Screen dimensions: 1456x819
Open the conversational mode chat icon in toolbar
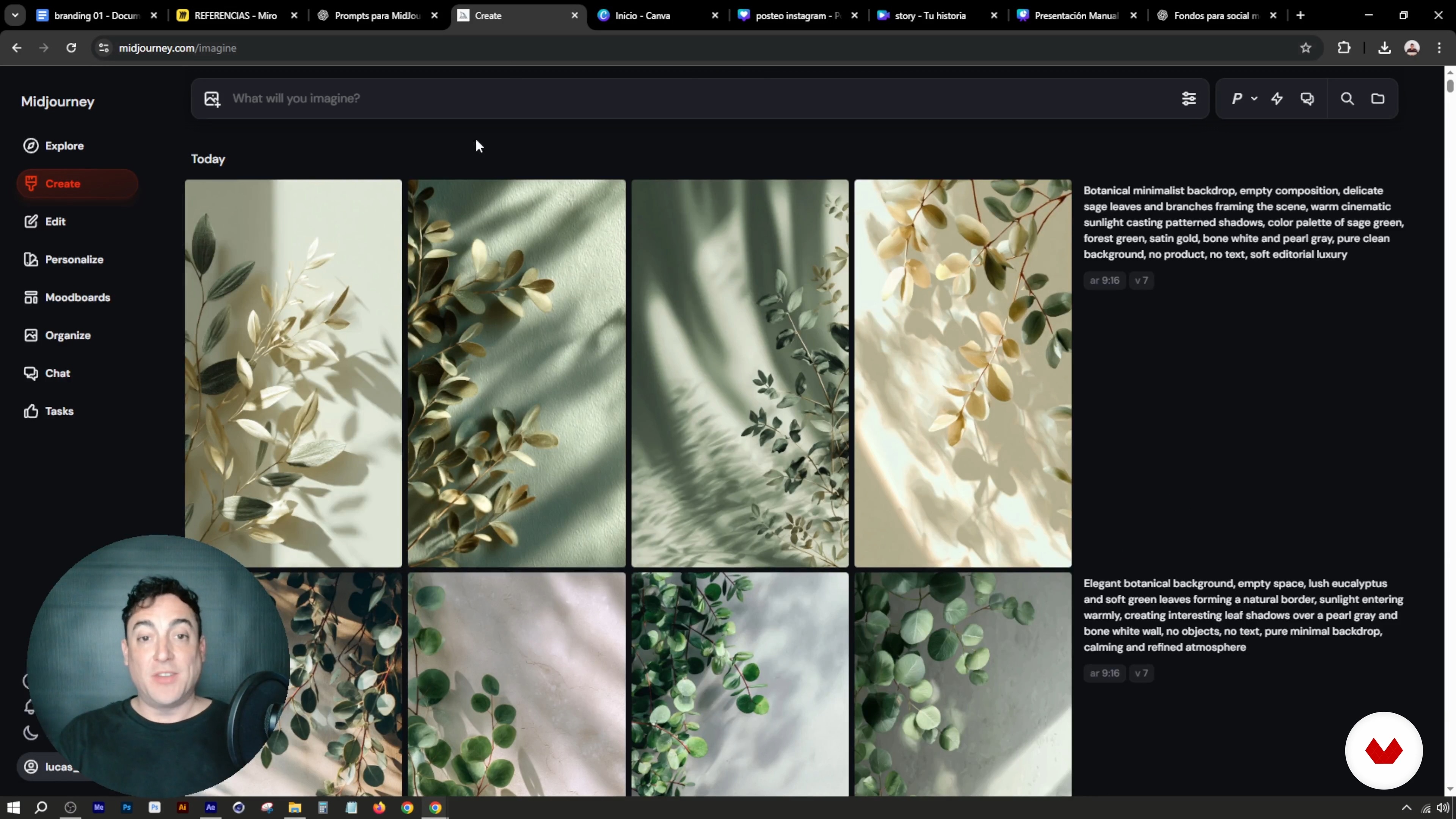pos(1307,99)
